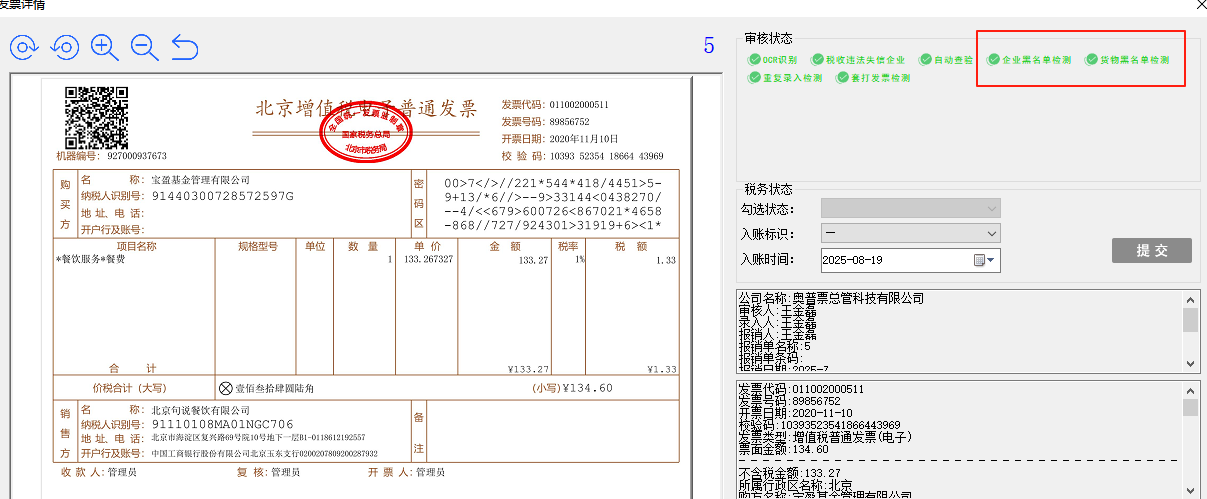Screen dimensions: 1207x499
Task: Click the undo/reset arrow icon
Action: click(x=185, y=47)
